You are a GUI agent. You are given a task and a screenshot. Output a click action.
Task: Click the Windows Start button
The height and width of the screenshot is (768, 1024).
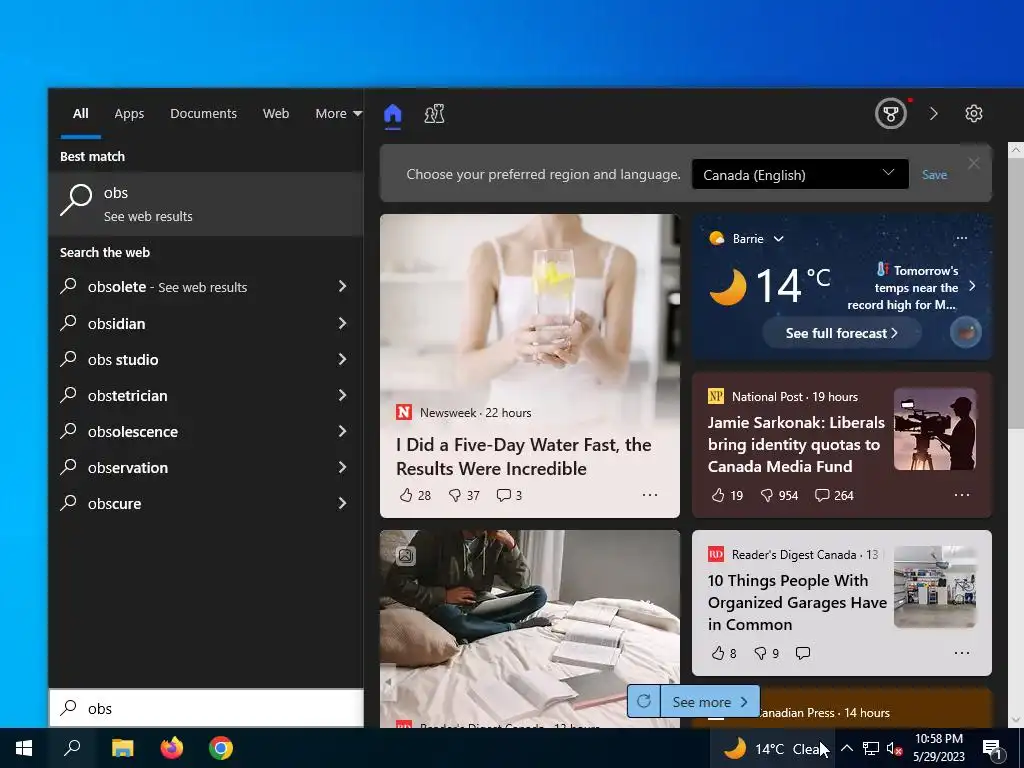point(24,748)
